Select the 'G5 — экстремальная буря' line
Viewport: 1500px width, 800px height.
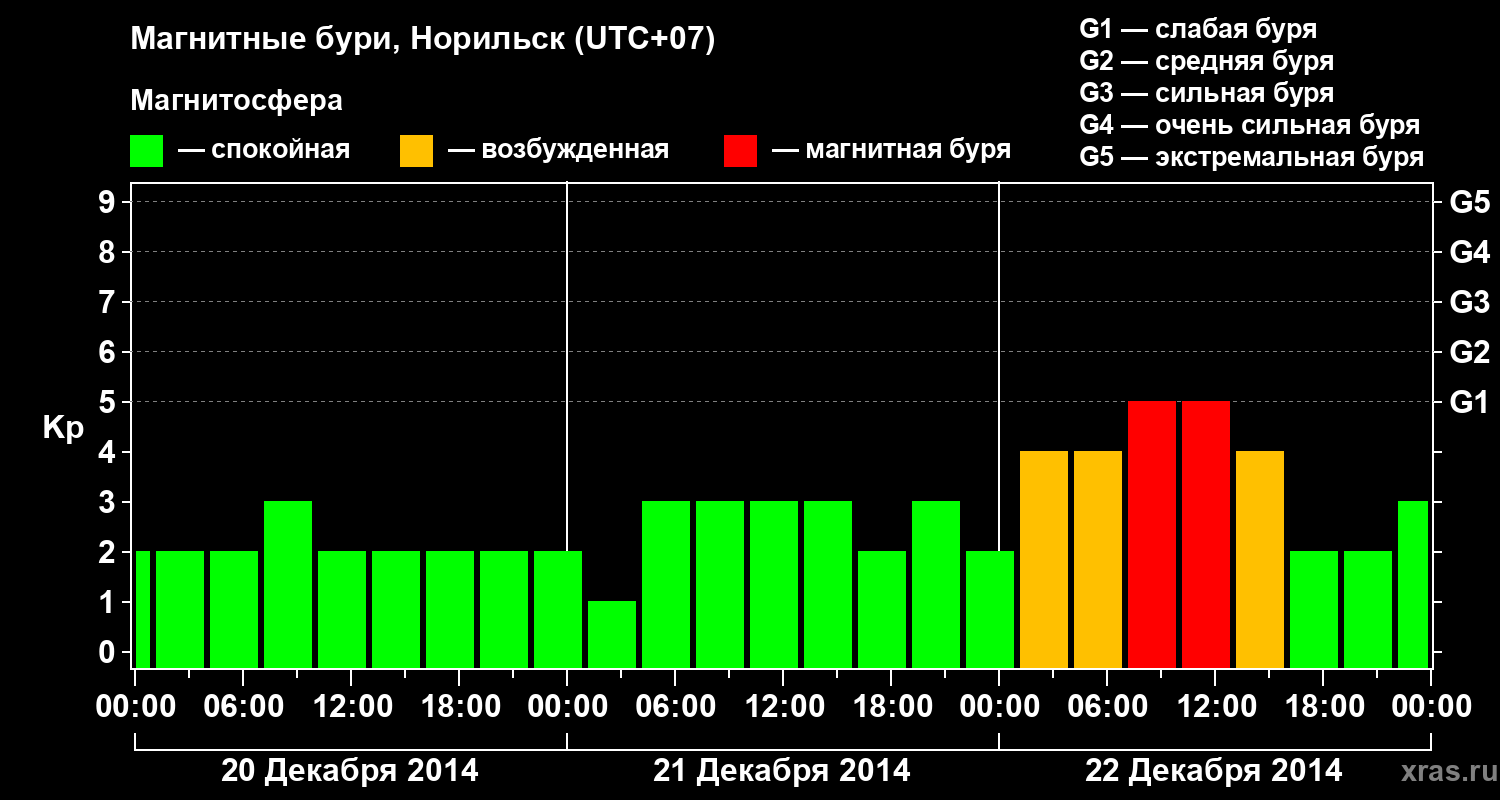[x=1252, y=158]
